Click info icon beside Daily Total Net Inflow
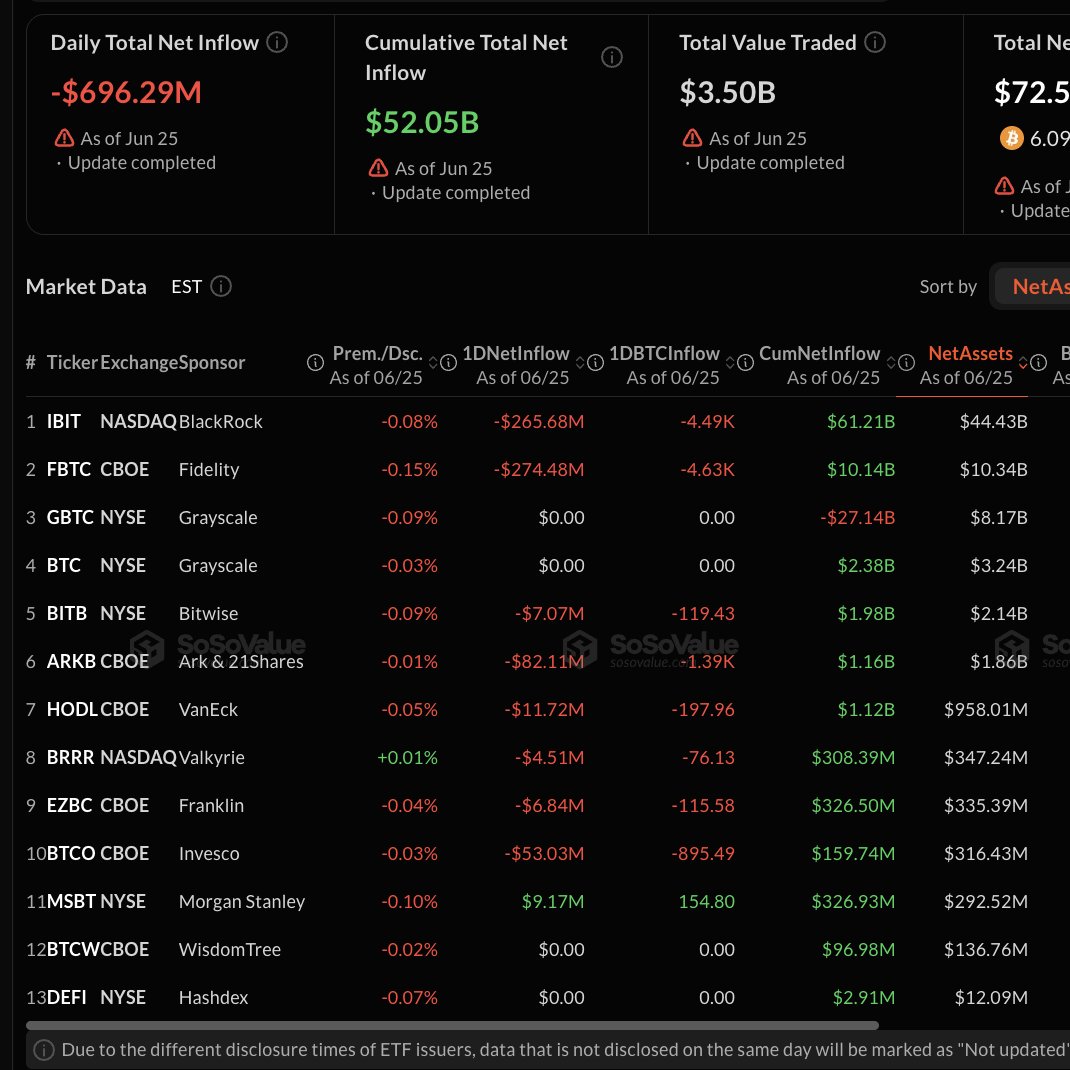Viewport: 1070px width, 1070px height. click(x=276, y=42)
